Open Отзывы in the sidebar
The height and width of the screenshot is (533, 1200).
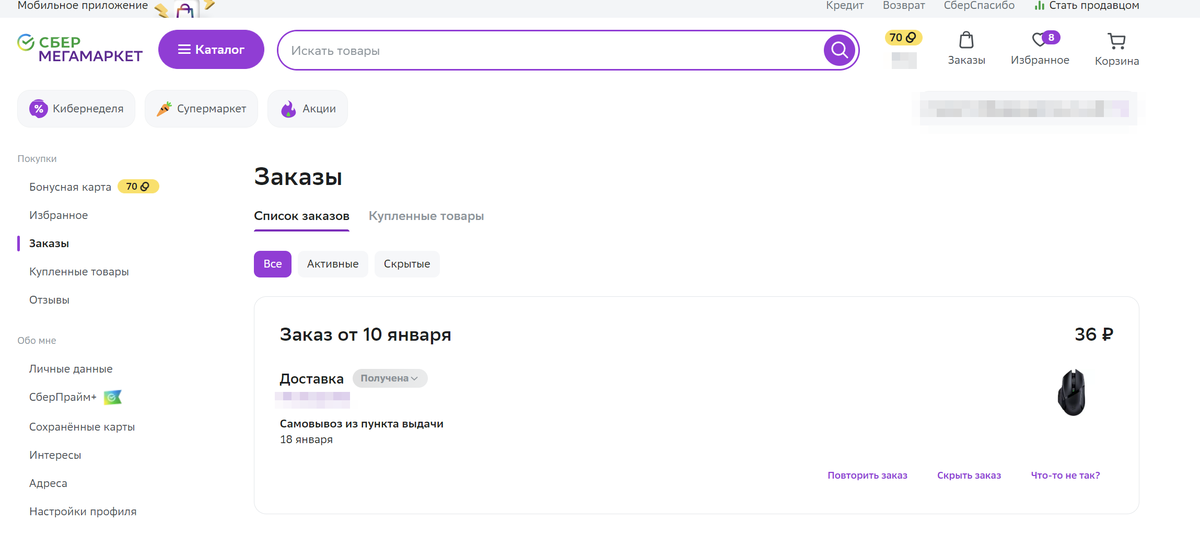click(49, 300)
